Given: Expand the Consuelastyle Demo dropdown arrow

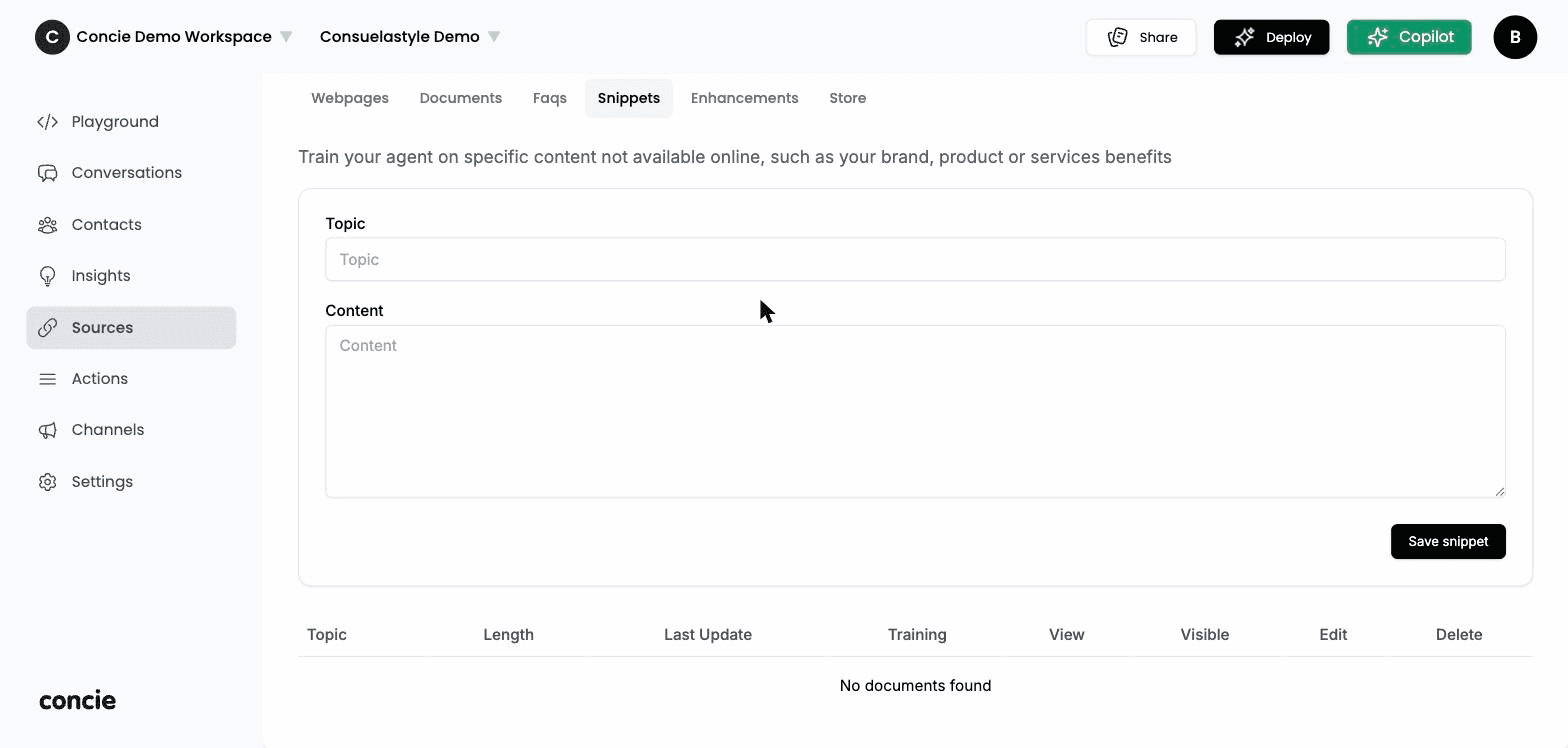Looking at the screenshot, I should (x=494, y=37).
